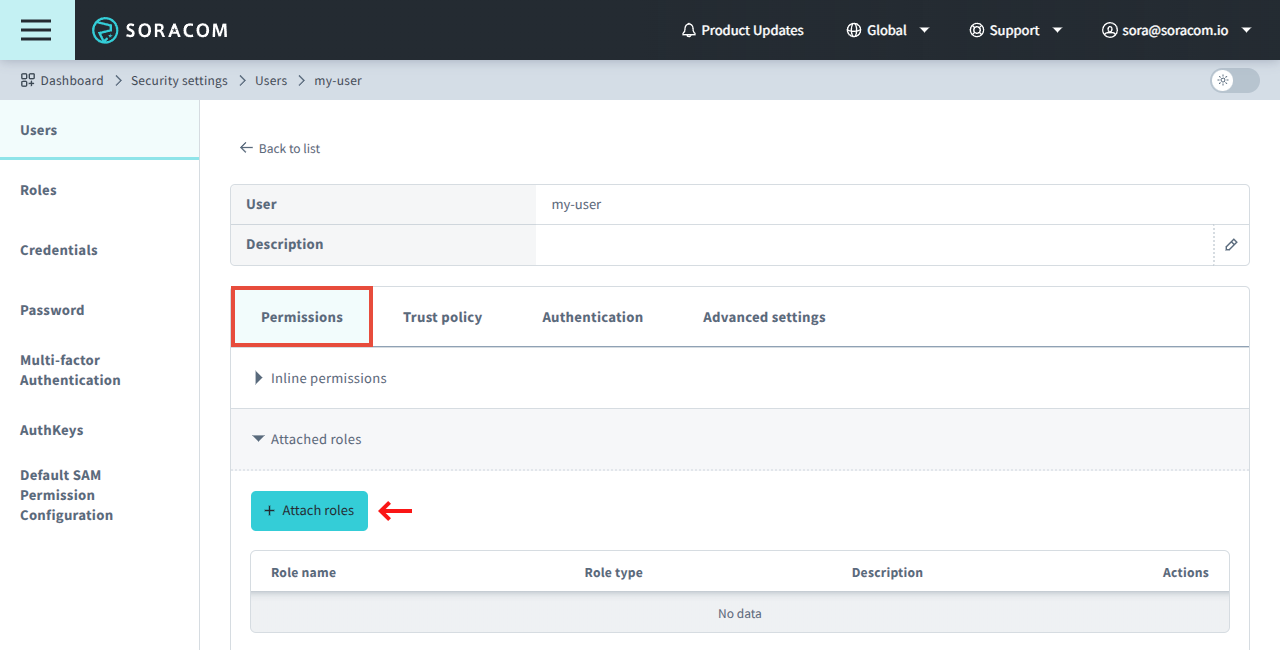Screen dimensions: 1280x650
Task: Open the Support dropdown menu
Action: 1016,30
